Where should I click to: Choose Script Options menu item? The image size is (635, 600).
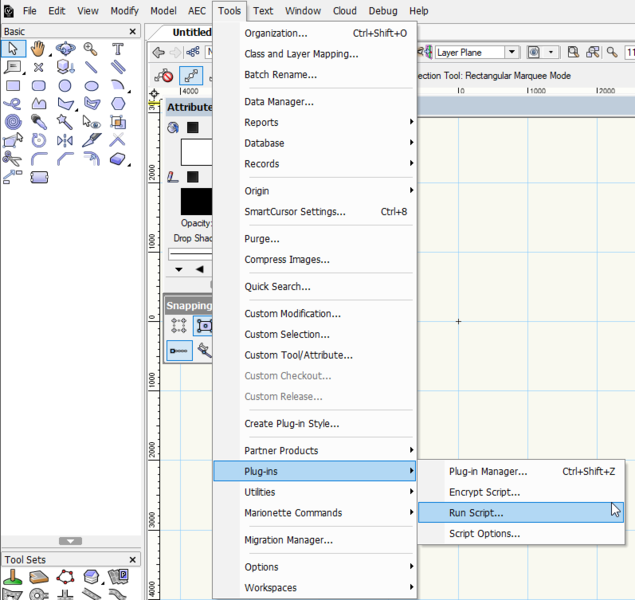click(x=521, y=533)
